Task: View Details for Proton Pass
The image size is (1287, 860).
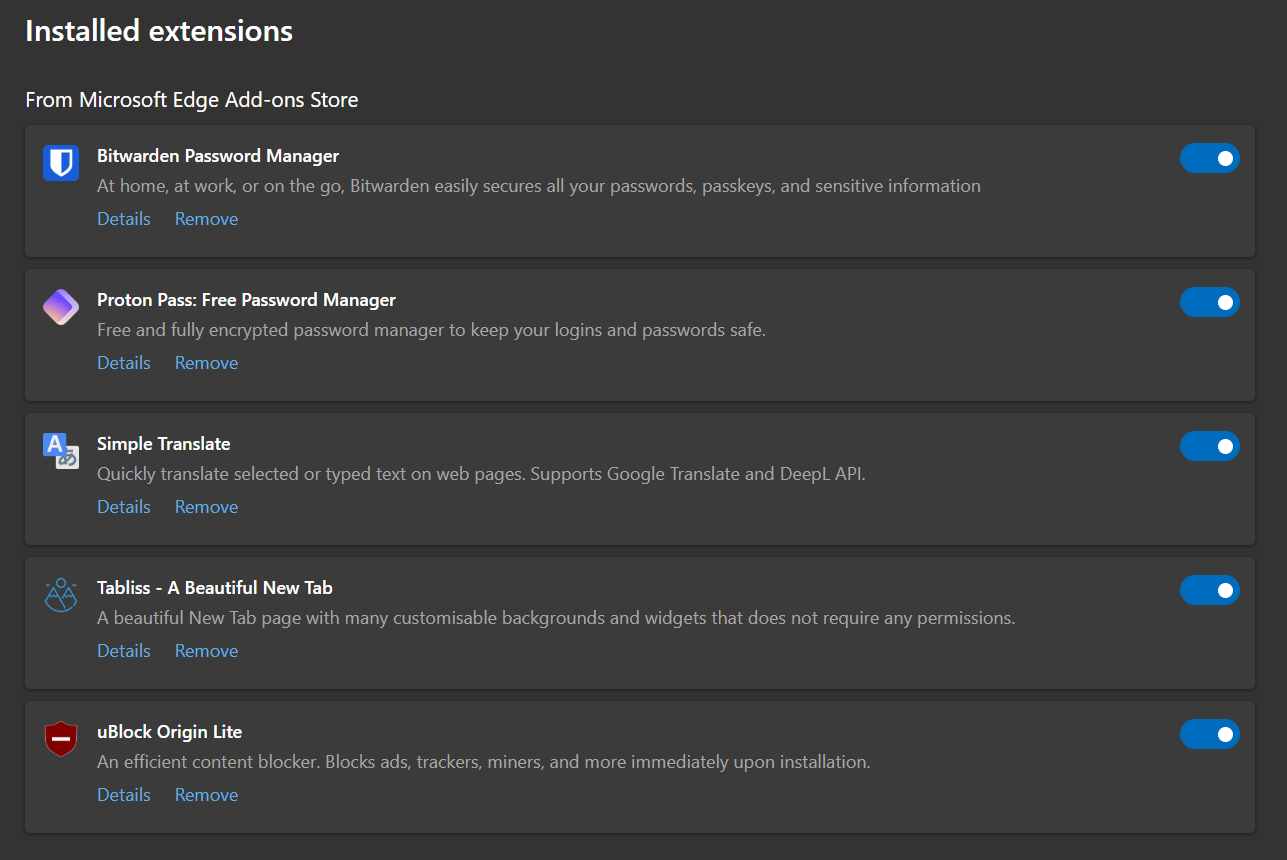Action: (x=124, y=363)
